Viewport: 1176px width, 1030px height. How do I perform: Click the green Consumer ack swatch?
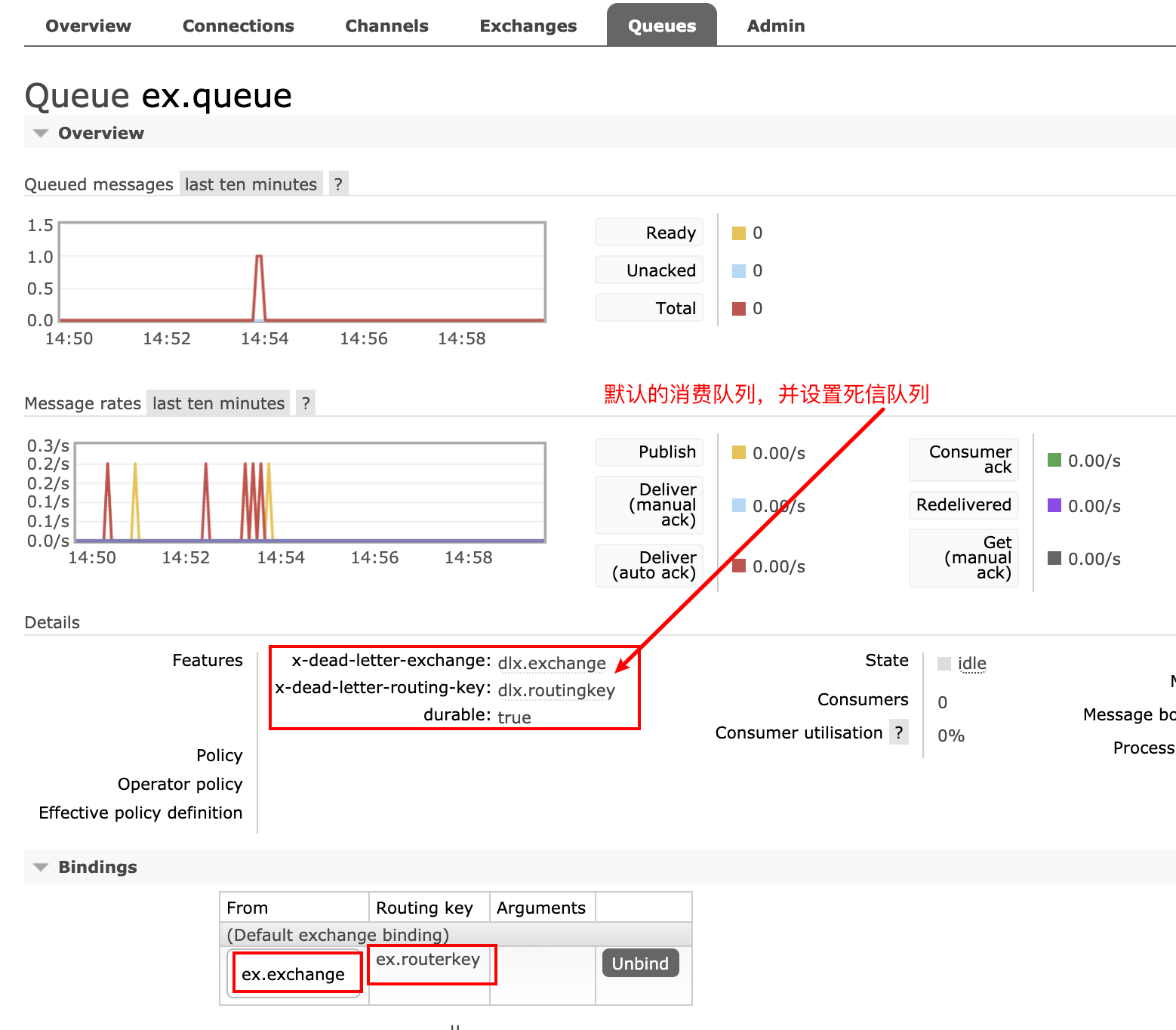[x=1054, y=460]
